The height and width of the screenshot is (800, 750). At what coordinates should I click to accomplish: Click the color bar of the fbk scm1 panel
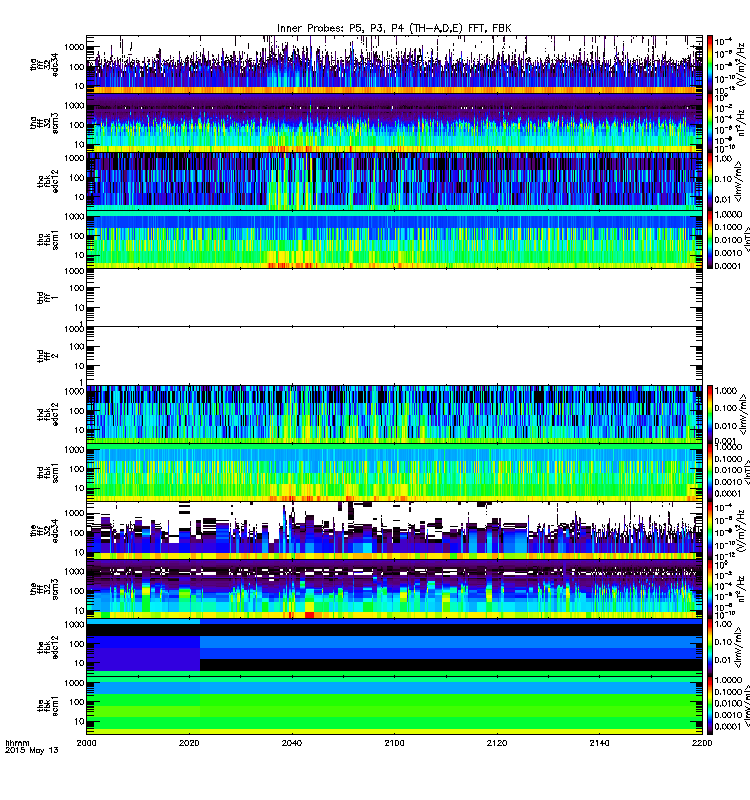coord(710,706)
